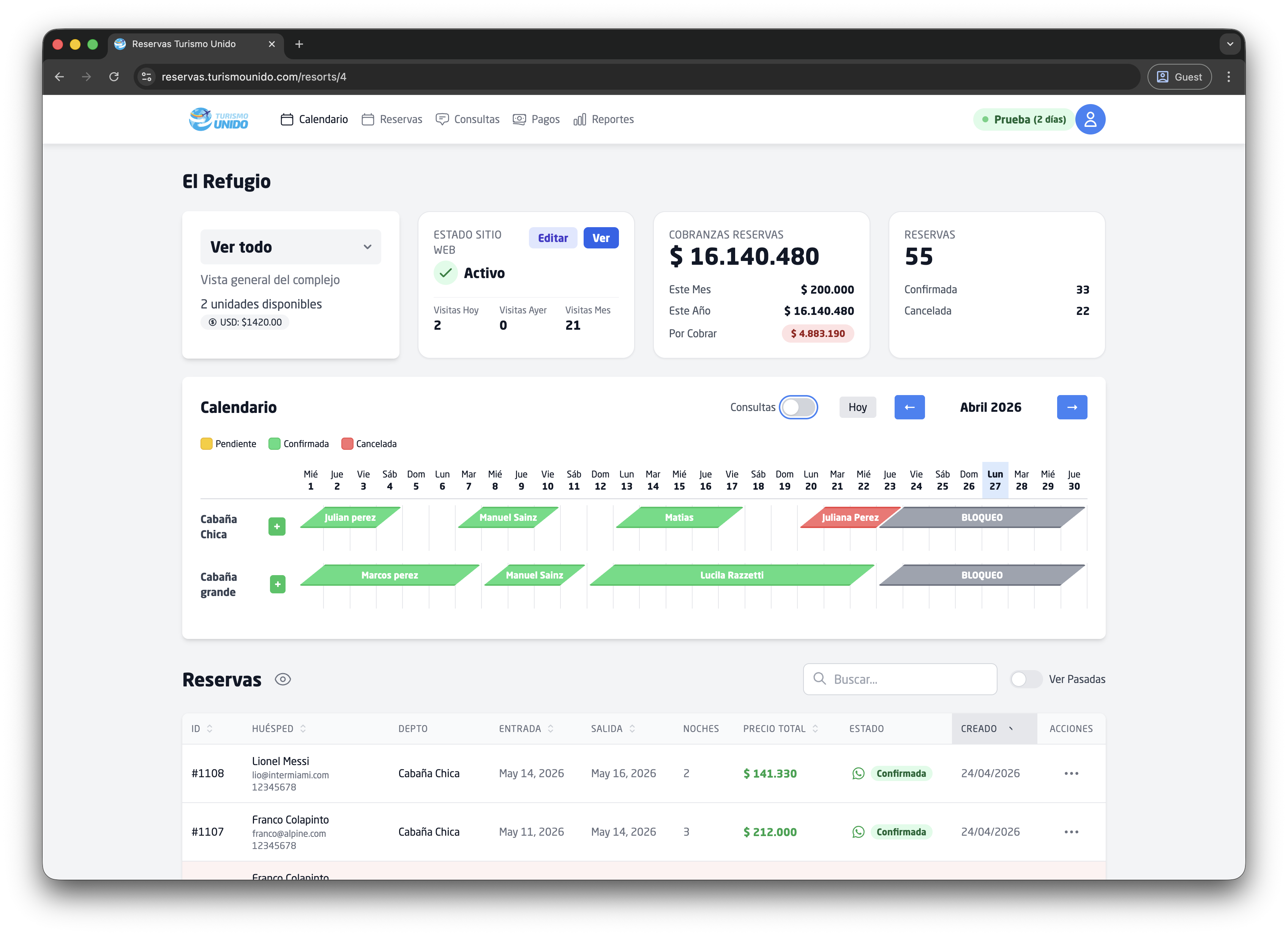Click the Editar website button
Screen dimensions: 1288x936
pos(552,238)
